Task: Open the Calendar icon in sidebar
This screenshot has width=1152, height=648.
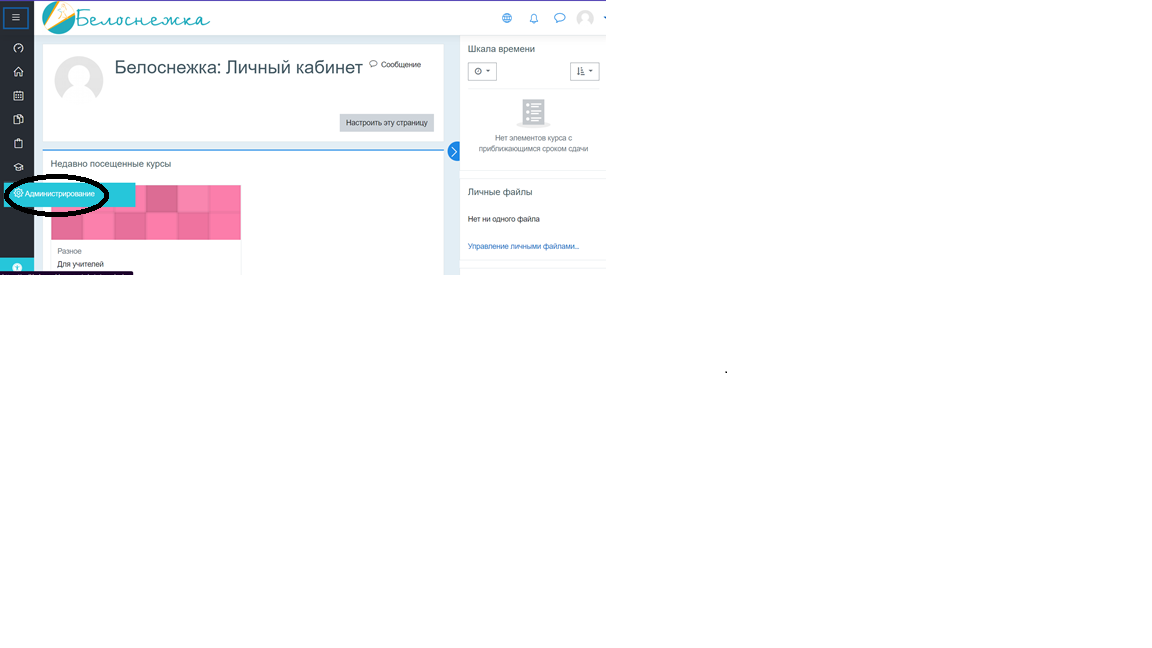Action: pyautogui.click(x=18, y=96)
